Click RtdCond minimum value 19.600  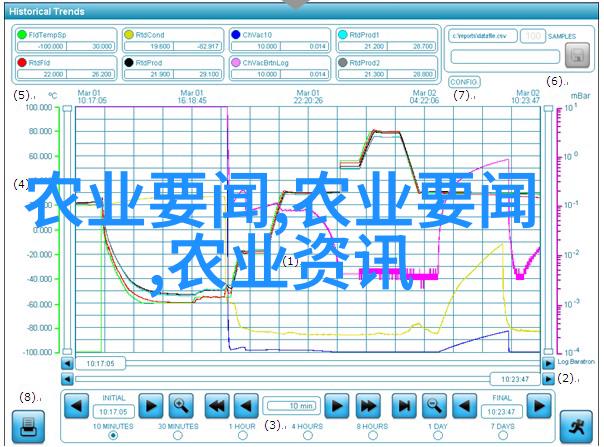point(149,46)
